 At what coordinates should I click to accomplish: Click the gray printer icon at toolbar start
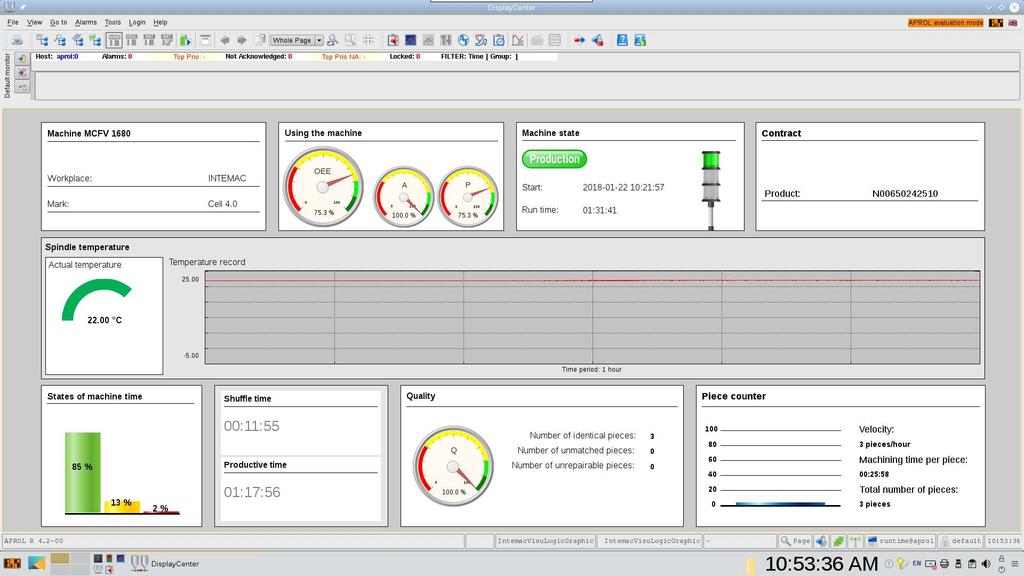[18, 40]
